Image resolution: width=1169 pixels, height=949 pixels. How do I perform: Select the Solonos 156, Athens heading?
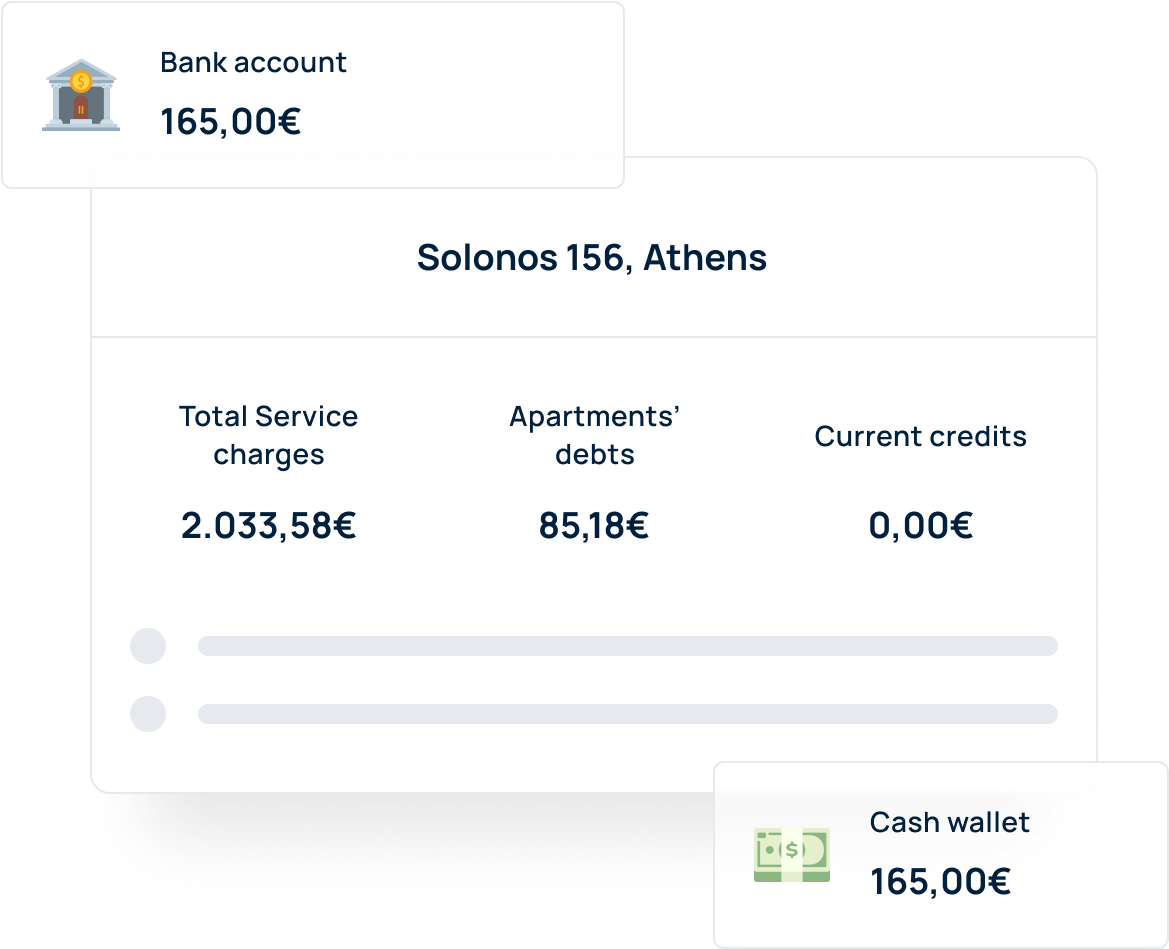point(592,258)
